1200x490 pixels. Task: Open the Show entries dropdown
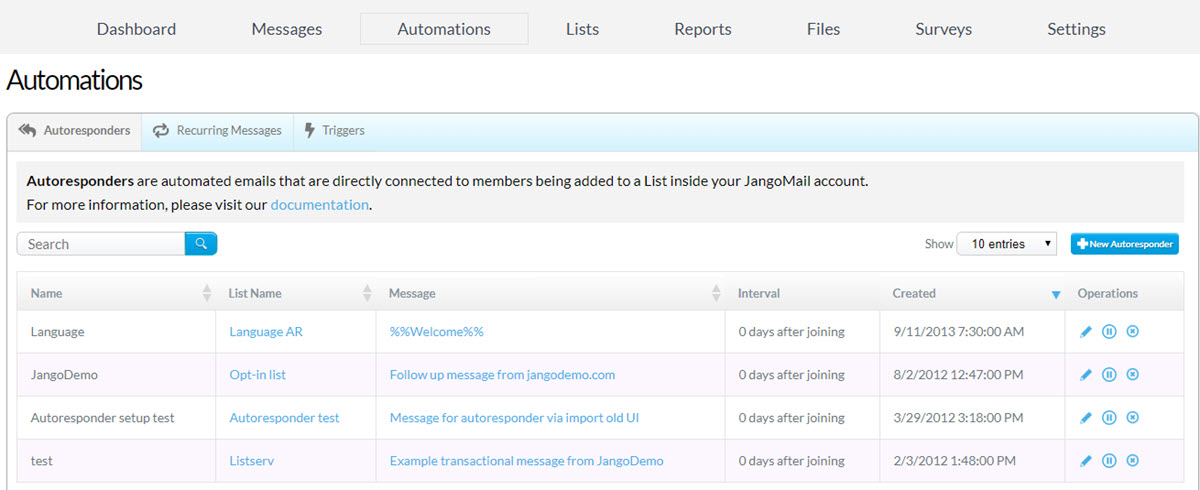pos(1007,244)
